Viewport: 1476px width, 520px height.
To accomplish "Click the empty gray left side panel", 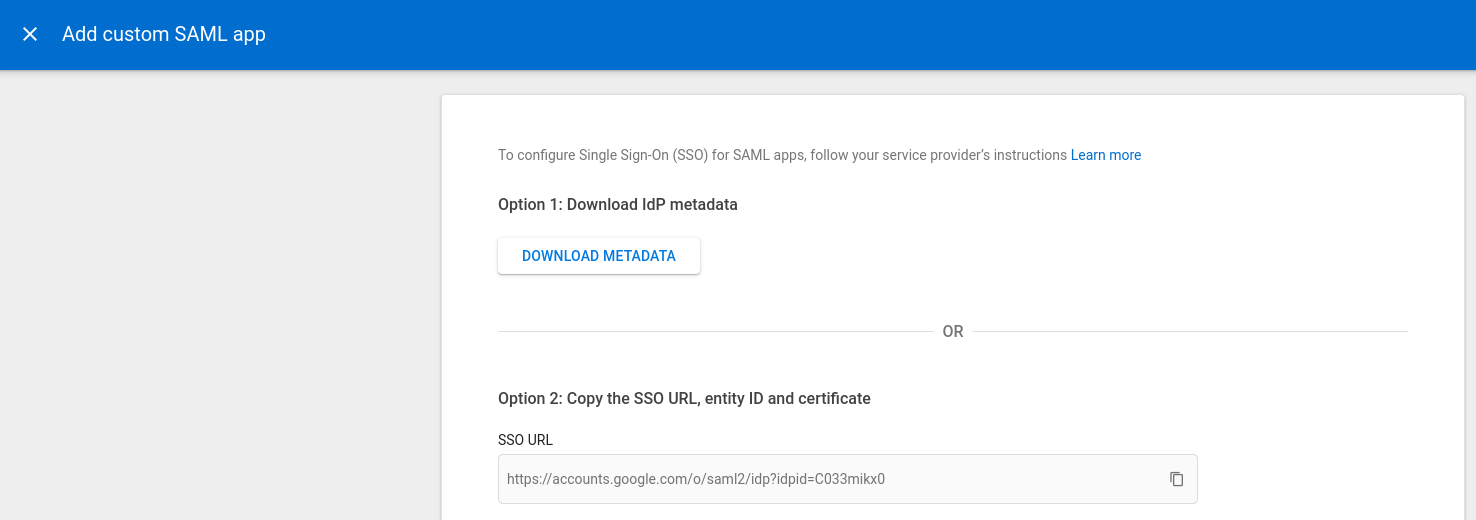I will click(220, 300).
